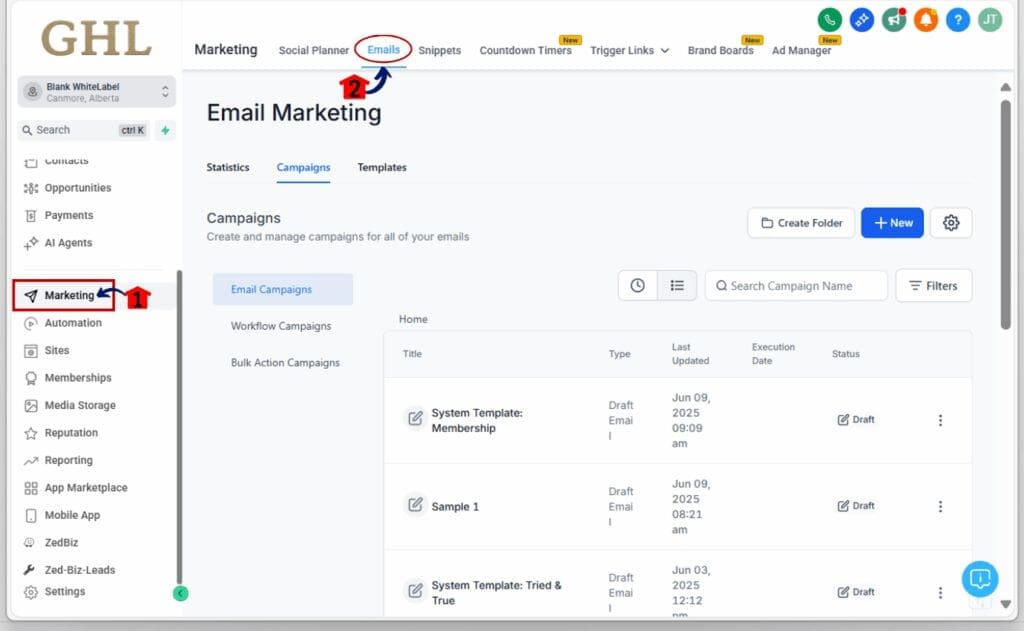Screen dimensions: 1024x631
Task: Open the Social Planner tab
Action: pyautogui.click(x=313, y=50)
